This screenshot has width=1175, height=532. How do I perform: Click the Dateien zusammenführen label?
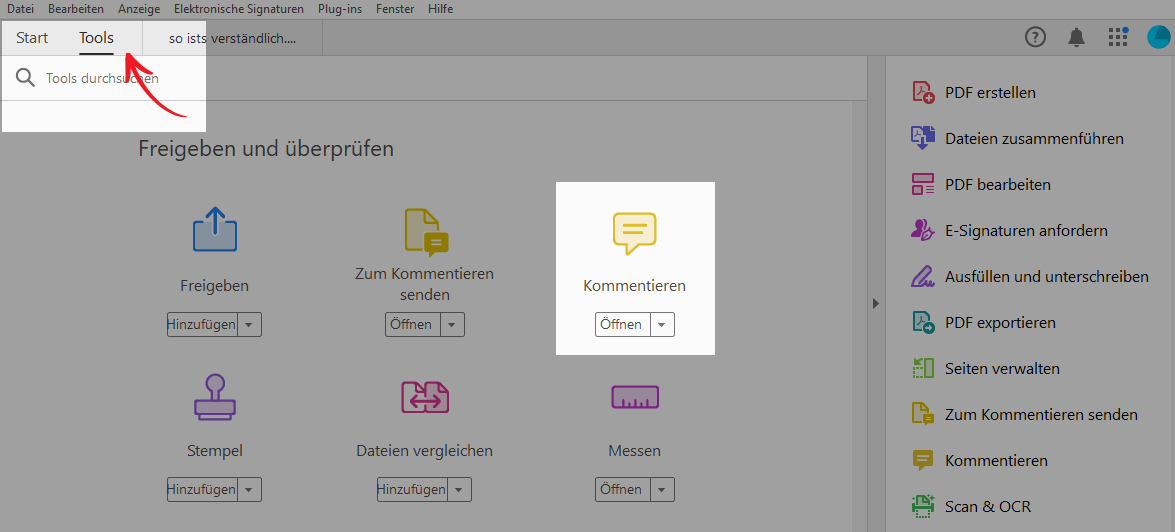pos(1034,139)
